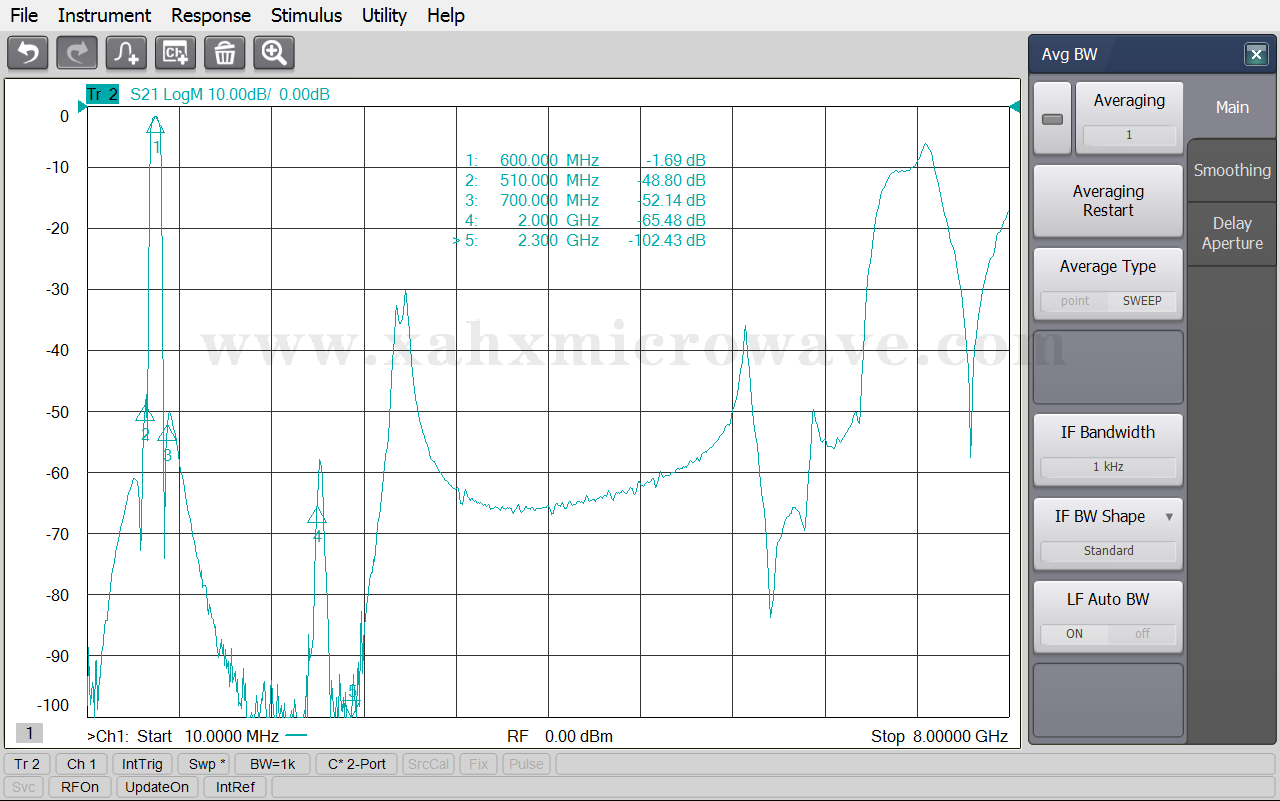The image size is (1280, 801).
Task: Expand the IF BW Shape dropdown
Action: (x=1169, y=517)
